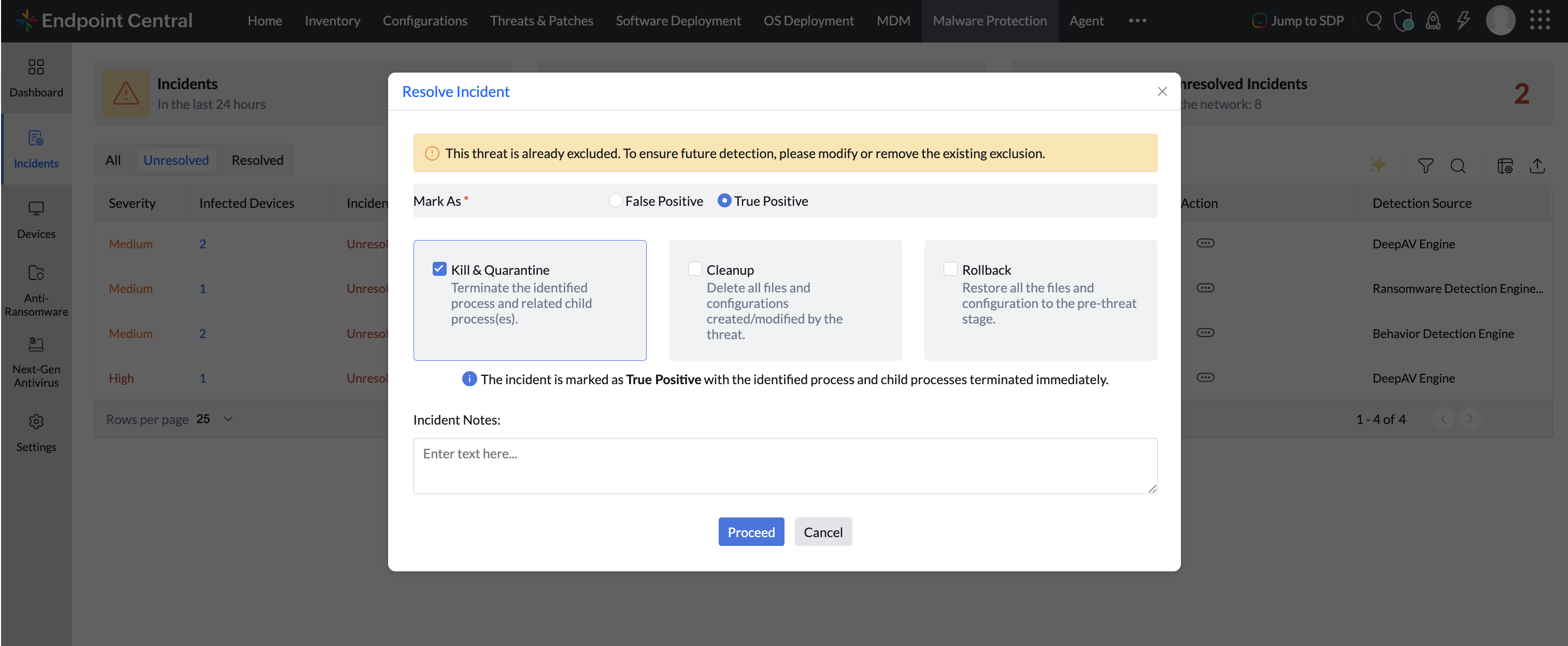The image size is (1568, 646).
Task: Open action menu for Behavior Detection Engine row
Action: [1205, 332]
